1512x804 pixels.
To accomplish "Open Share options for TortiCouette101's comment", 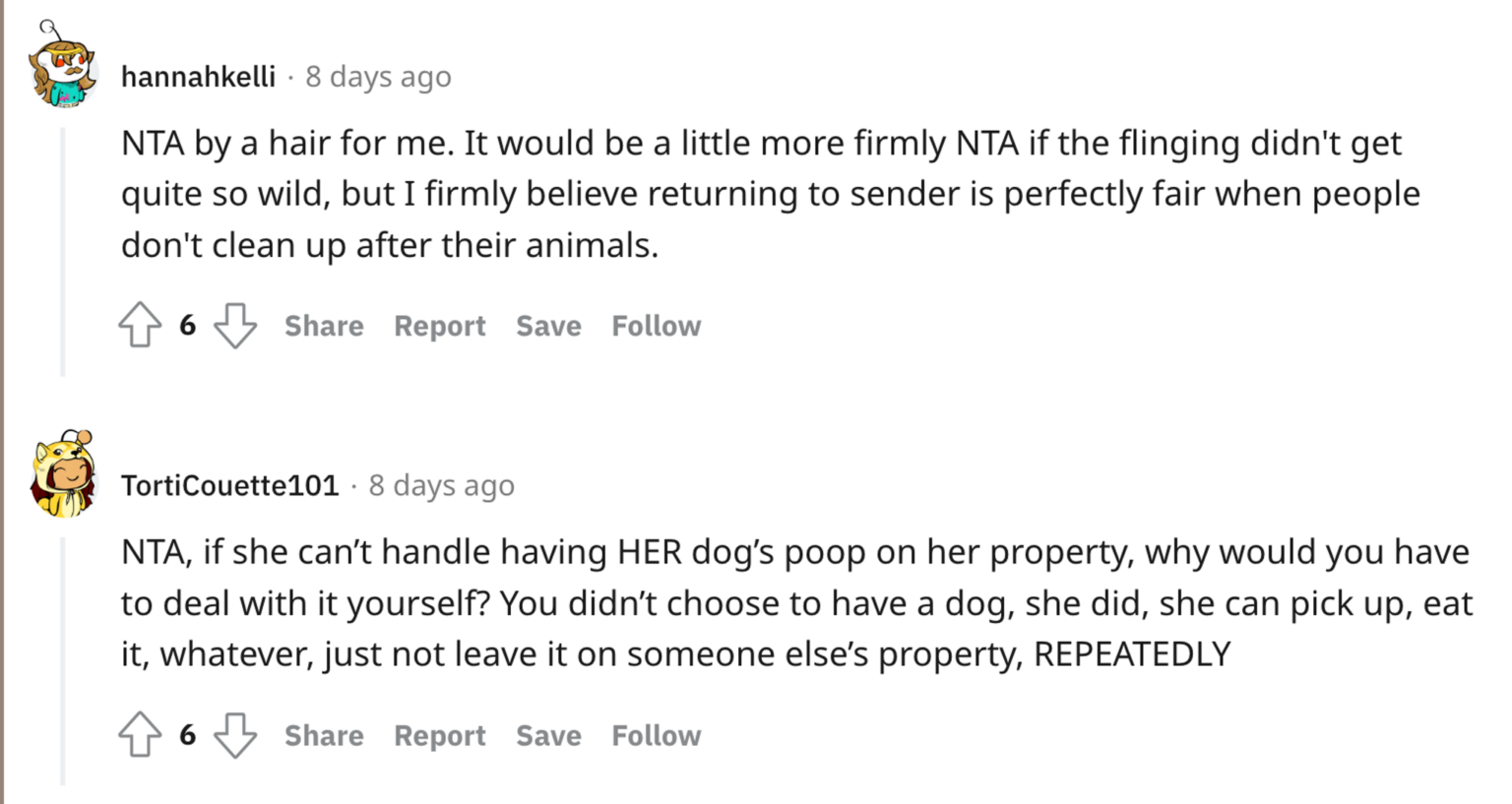I will click(323, 734).
